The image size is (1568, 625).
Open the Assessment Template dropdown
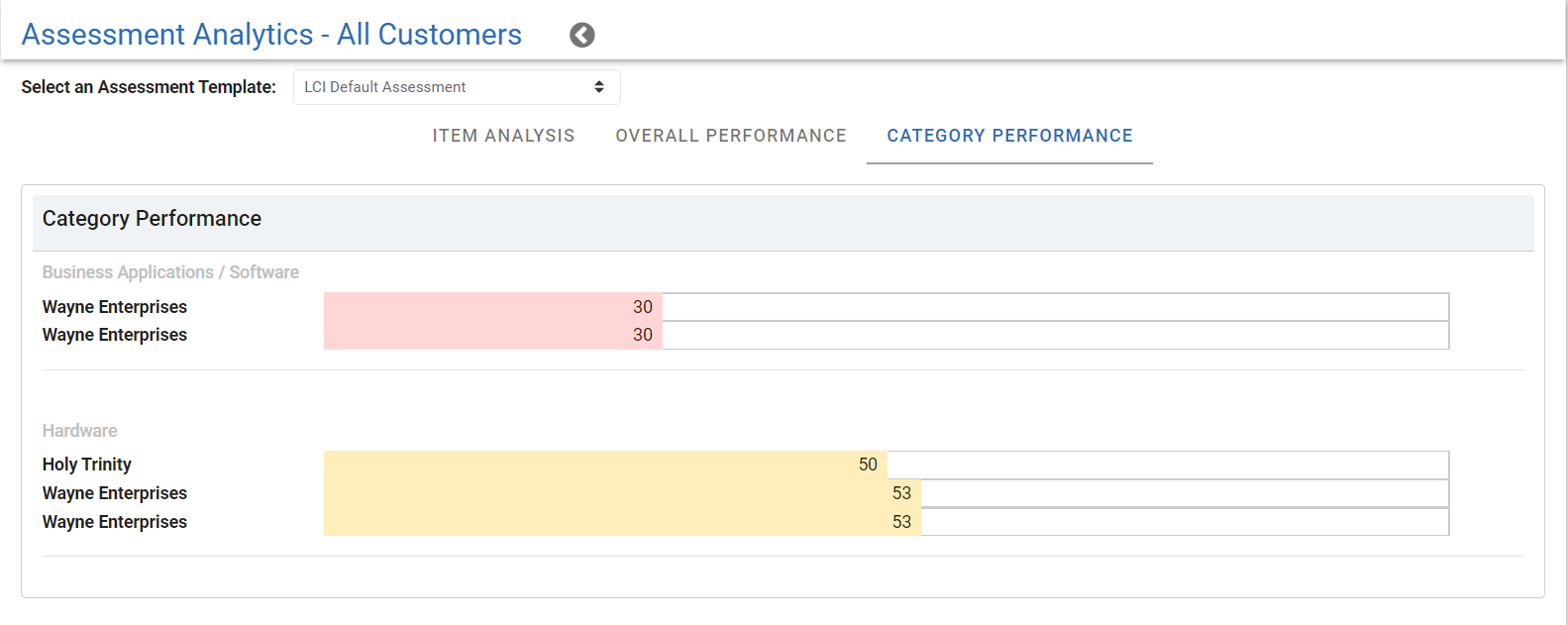457,87
